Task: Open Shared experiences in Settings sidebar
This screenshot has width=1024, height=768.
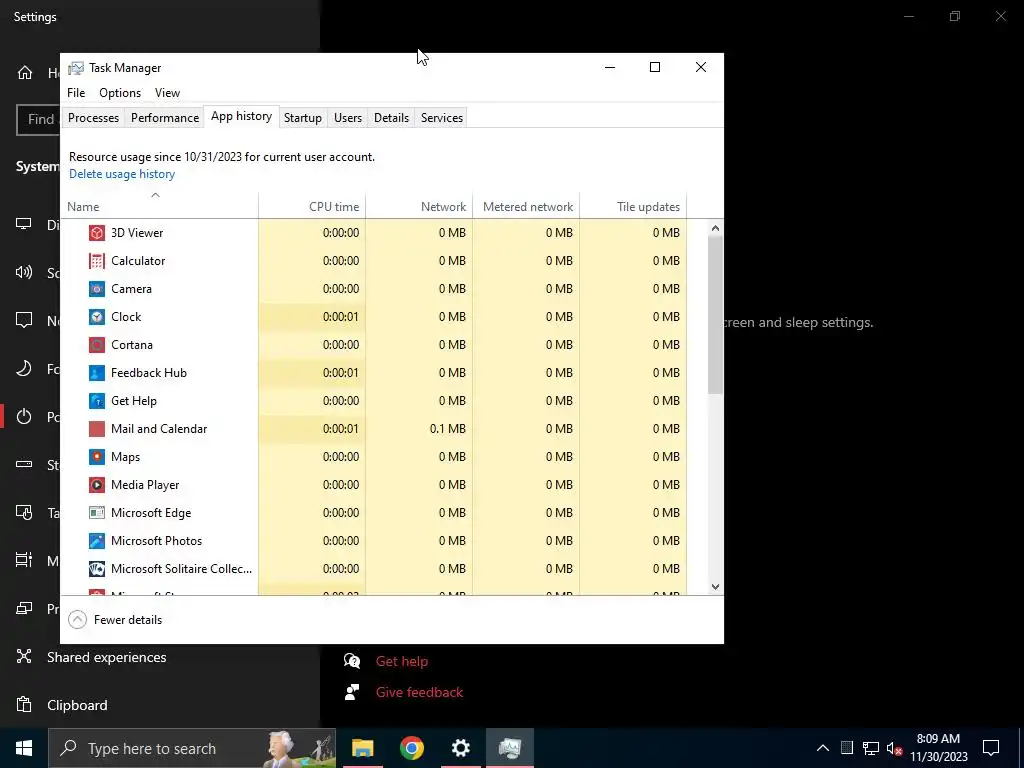Action: [106, 657]
